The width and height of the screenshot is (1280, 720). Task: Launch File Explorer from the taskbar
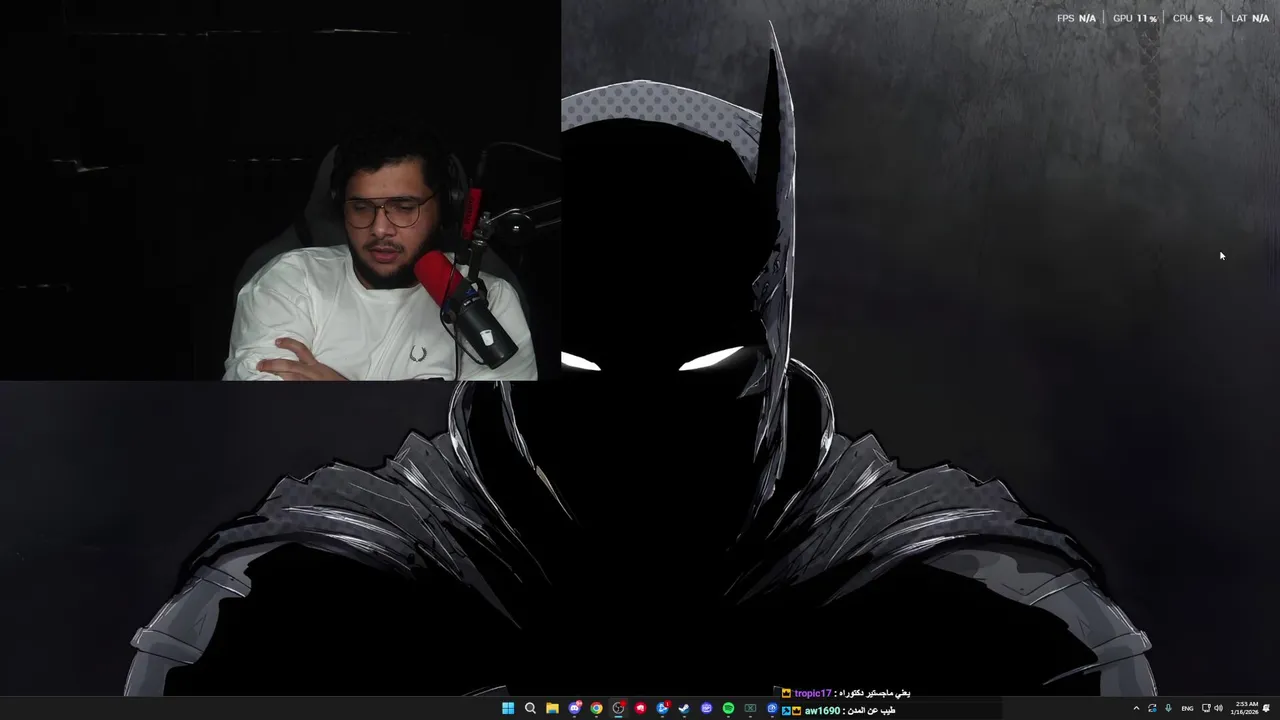point(552,708)
